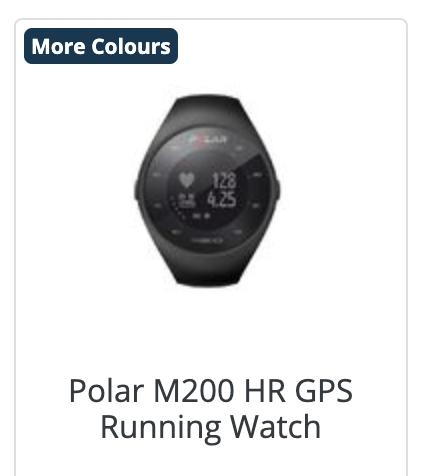Click the left side button of the watch
This screenshot has width=422, height=476.
coord(136,190)
